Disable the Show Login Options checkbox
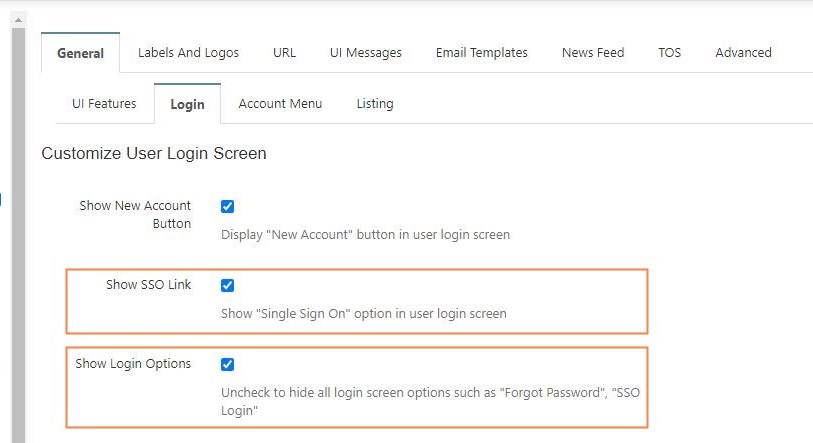Viewport: 813px width, 443px height. pos(227,364)
